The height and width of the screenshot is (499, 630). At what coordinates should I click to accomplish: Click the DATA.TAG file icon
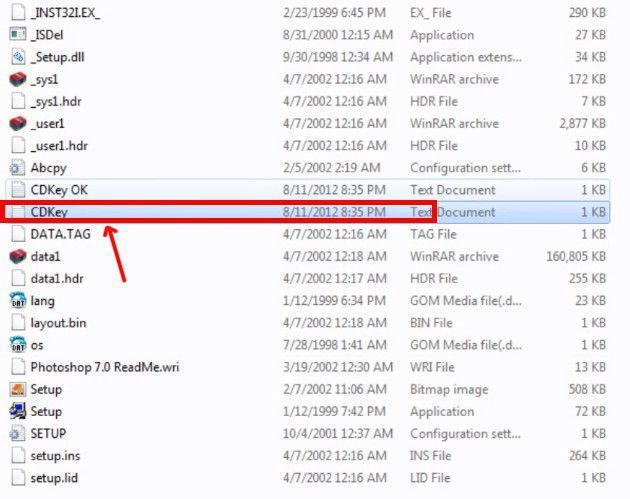18,234
